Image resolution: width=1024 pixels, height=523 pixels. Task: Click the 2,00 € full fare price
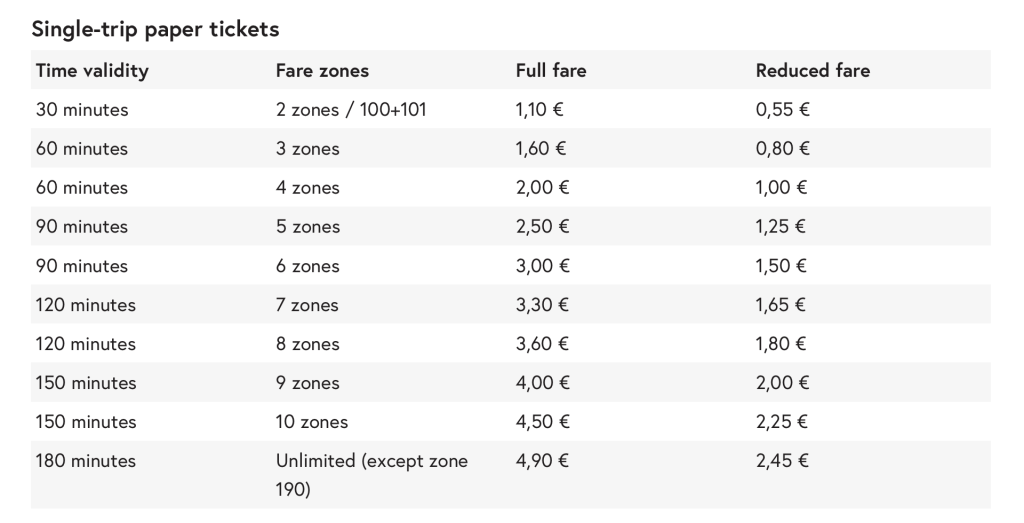point(541,188)
